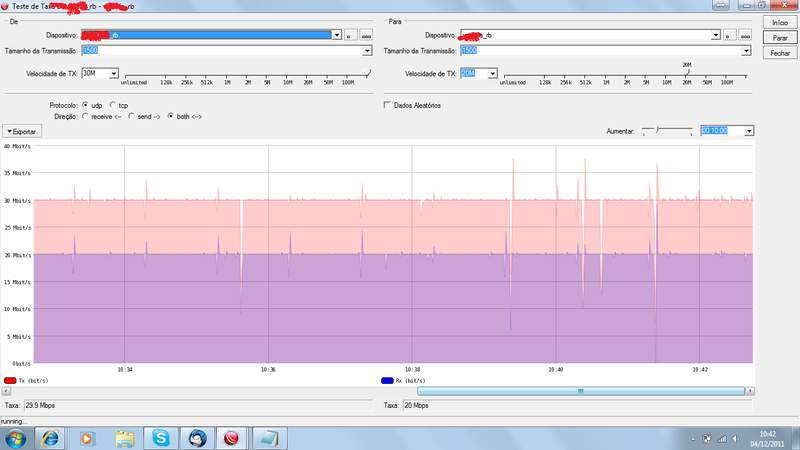Select the tcp protocol option
Screen dimensions: 800x450
point(112,104)
